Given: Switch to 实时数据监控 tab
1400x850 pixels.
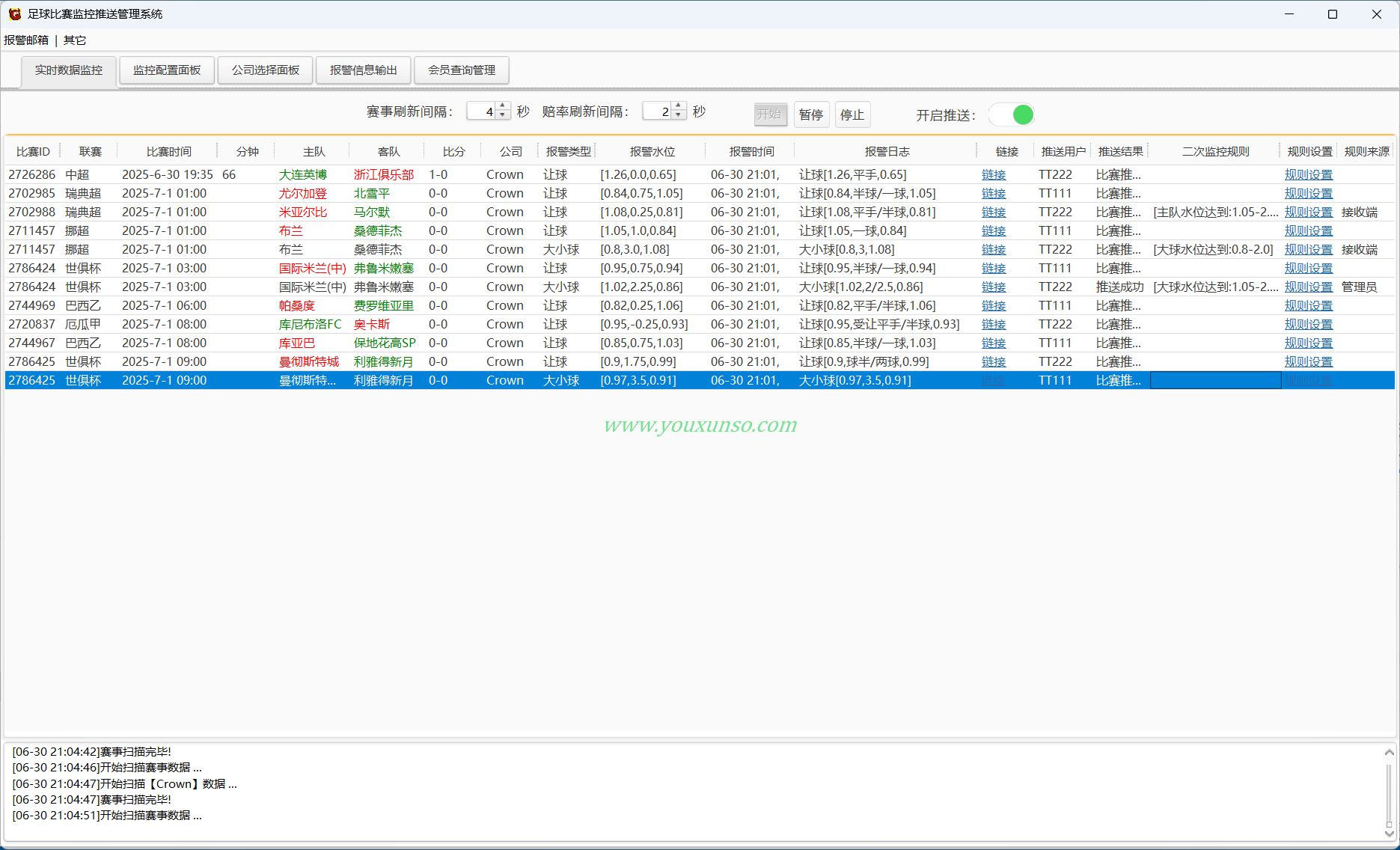Looking at the screenshot, I should 69,70.
